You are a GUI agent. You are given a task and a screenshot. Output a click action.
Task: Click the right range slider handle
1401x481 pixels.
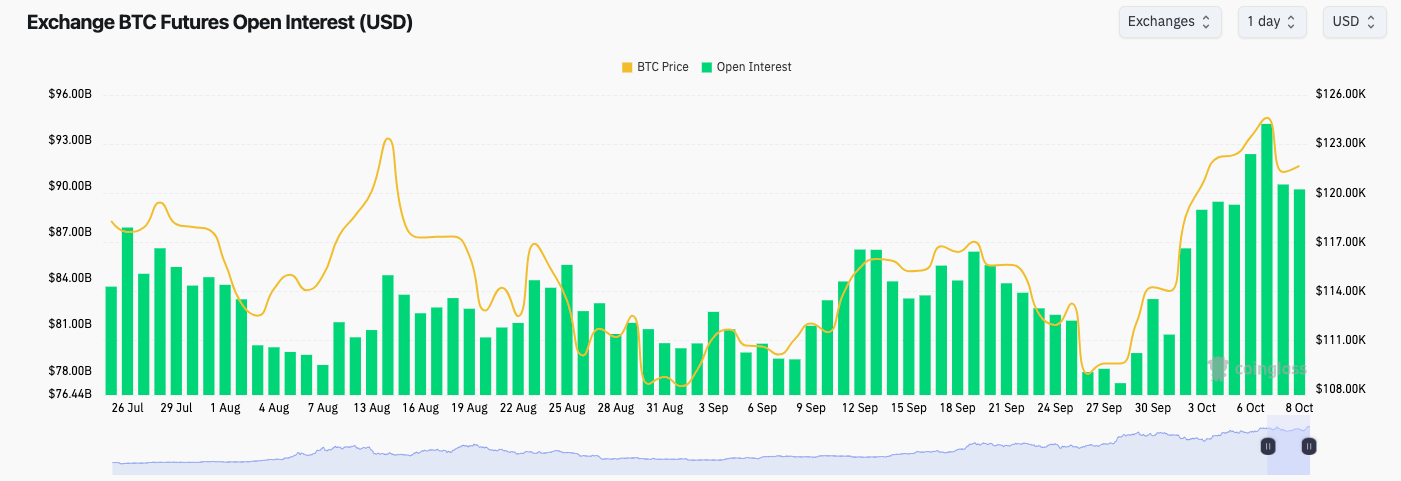point(1308,446)
